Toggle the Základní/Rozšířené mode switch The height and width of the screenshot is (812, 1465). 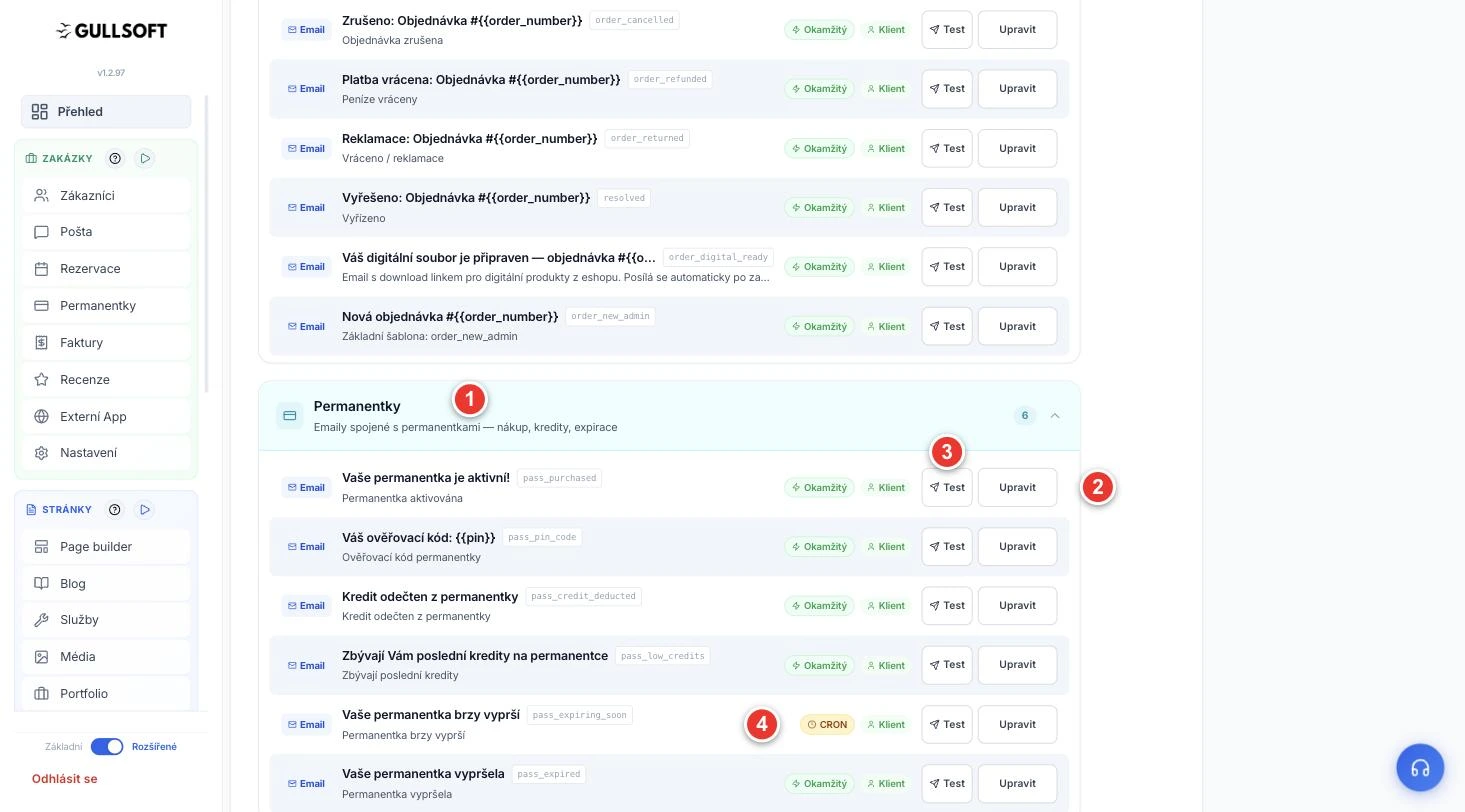click(x=107, y=747)
